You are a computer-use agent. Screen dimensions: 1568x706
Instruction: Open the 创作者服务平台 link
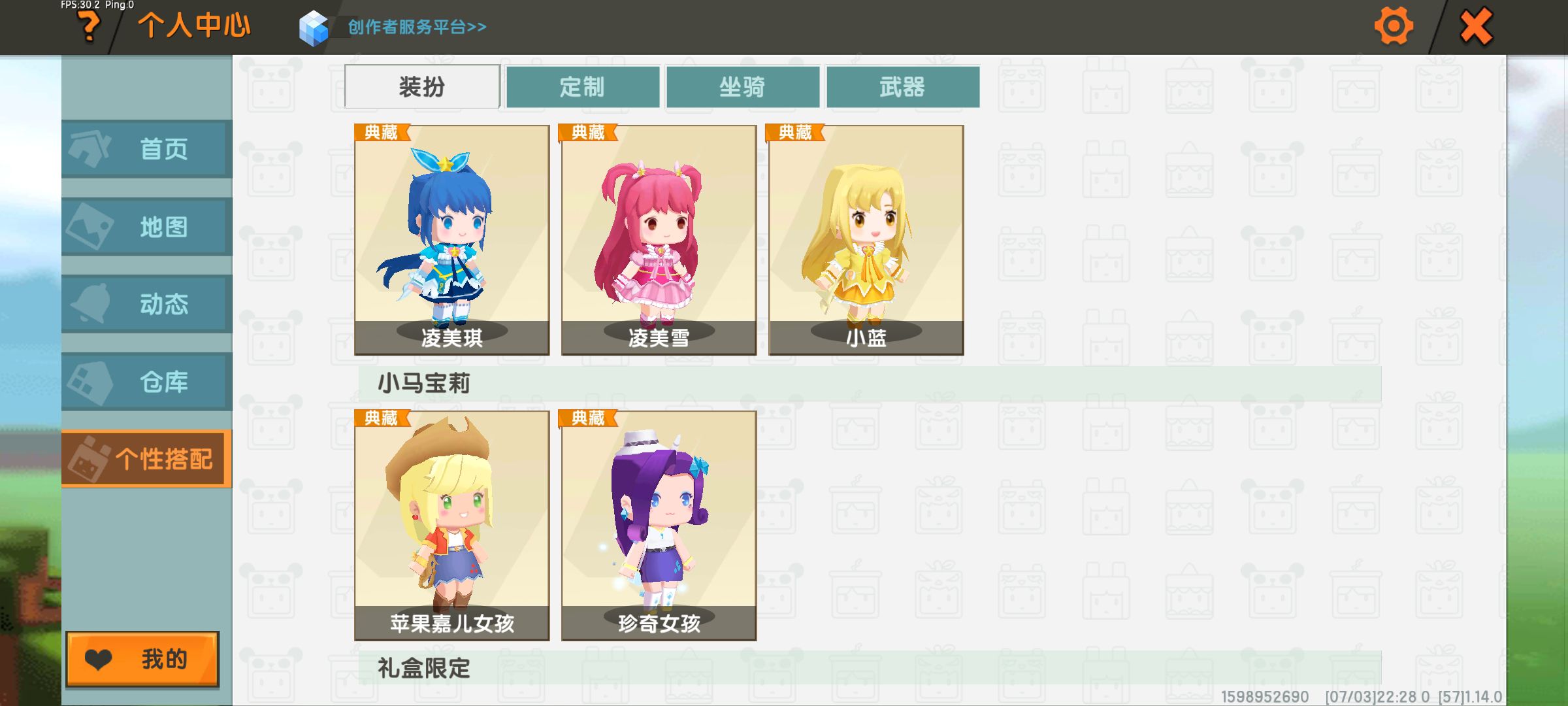click(x=417, y=27)
